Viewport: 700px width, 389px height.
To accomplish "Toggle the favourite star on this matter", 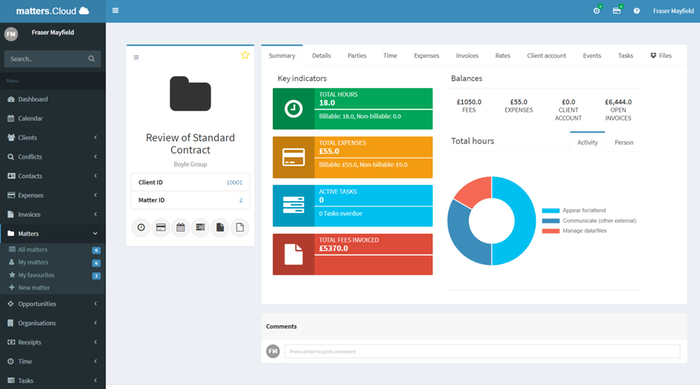I will pos(245,55).
